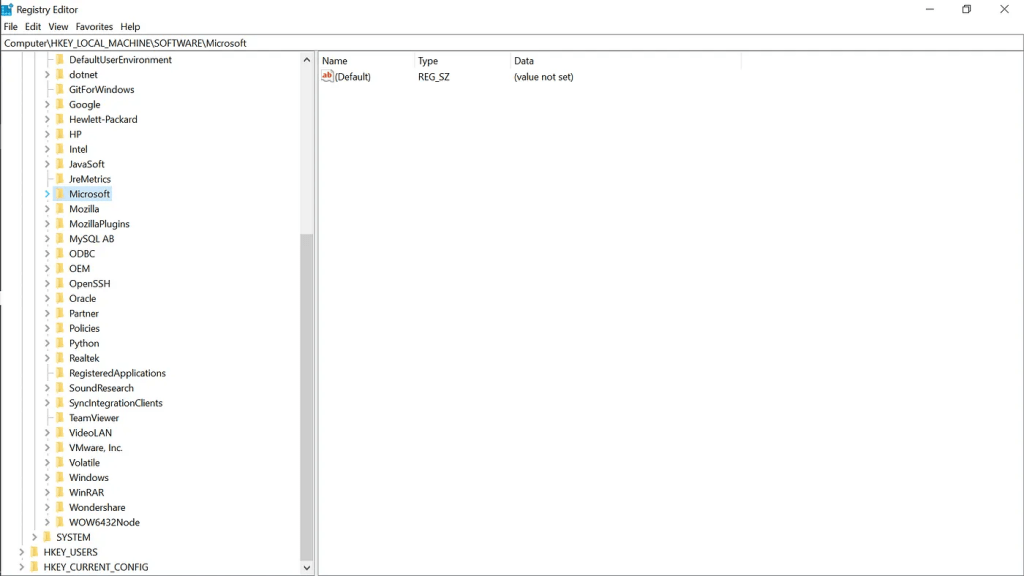1024x576 pixels.
Task: Click the HKEY_USERS hive folder icon
Action: click(x=34, y=552)
